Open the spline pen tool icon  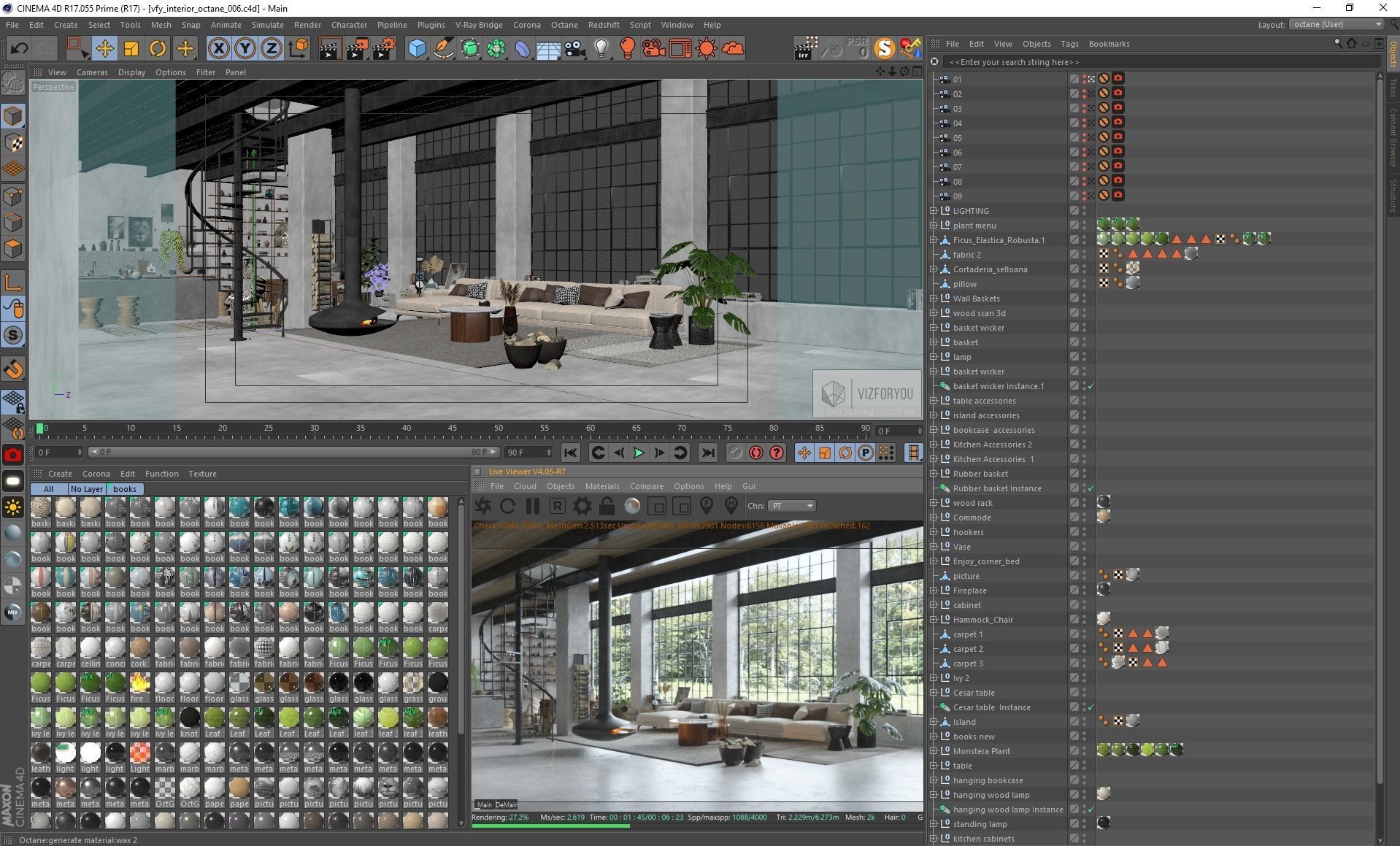pyautogui.click(x=443, y=49)
